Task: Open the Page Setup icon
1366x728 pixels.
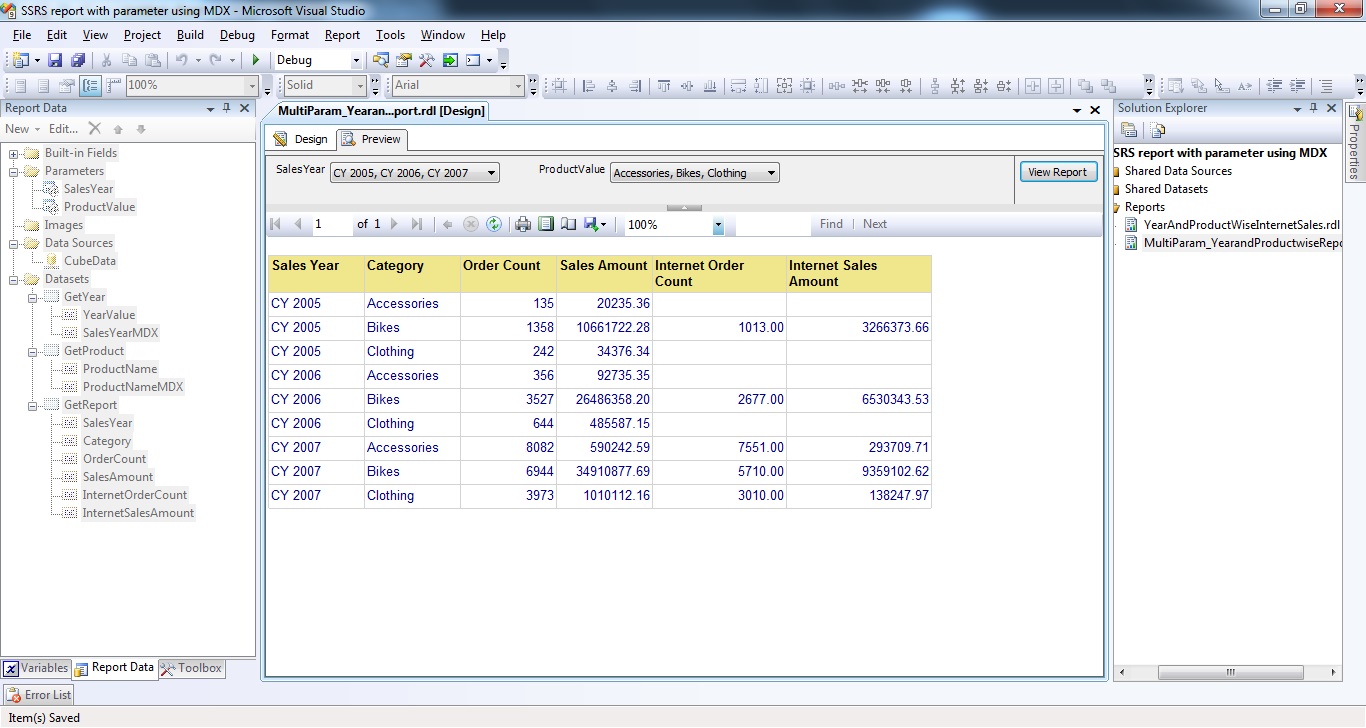Action: pos(568,224)
